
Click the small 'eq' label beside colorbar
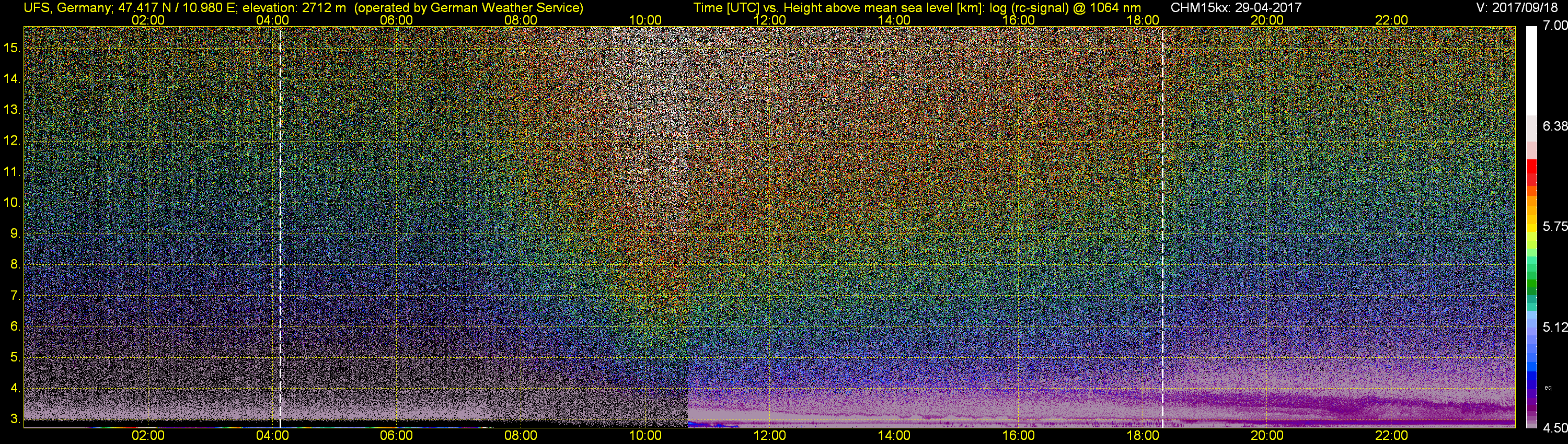click(x=1548, y=388)
